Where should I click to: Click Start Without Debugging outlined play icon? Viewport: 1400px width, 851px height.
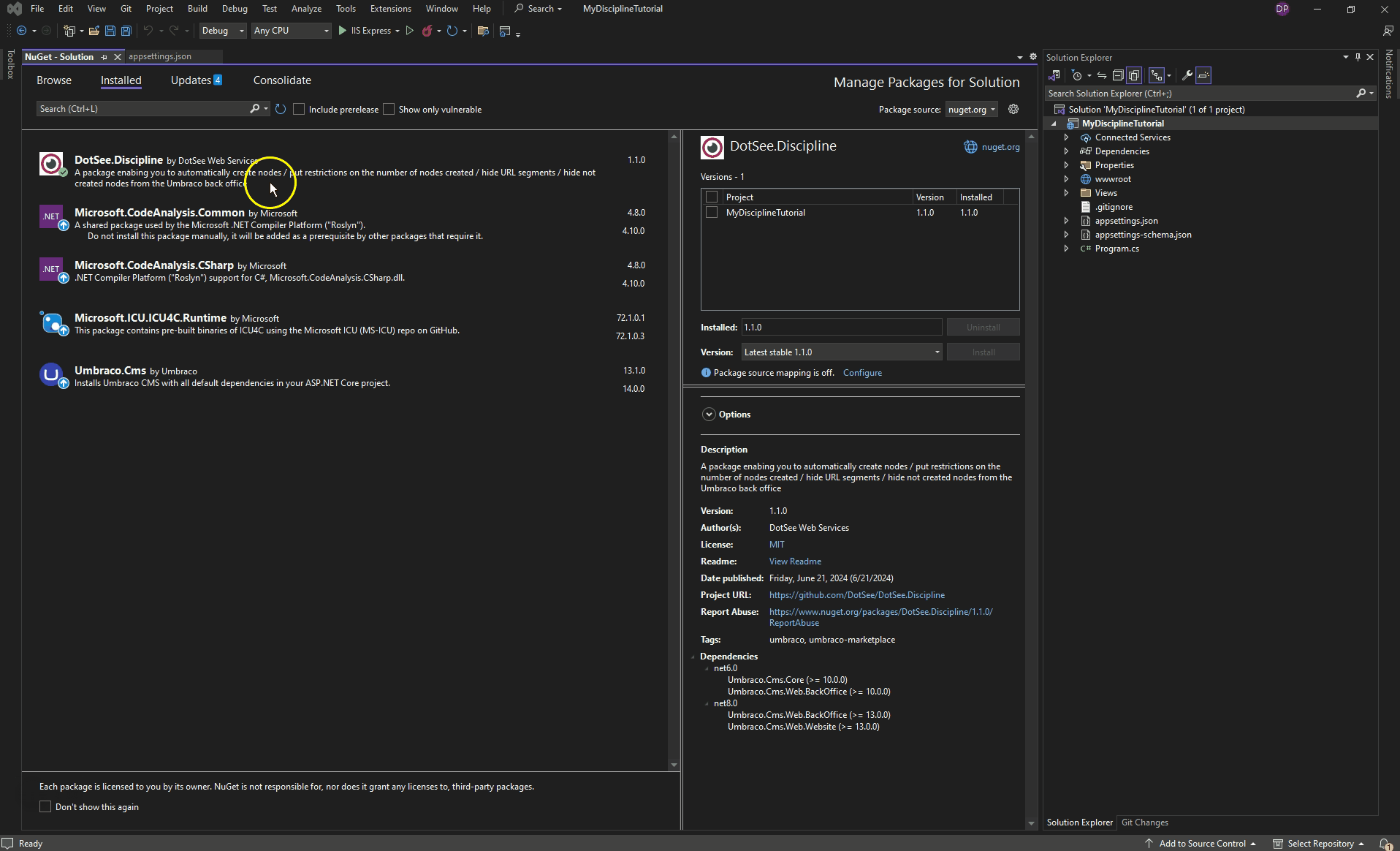point(410,31)
